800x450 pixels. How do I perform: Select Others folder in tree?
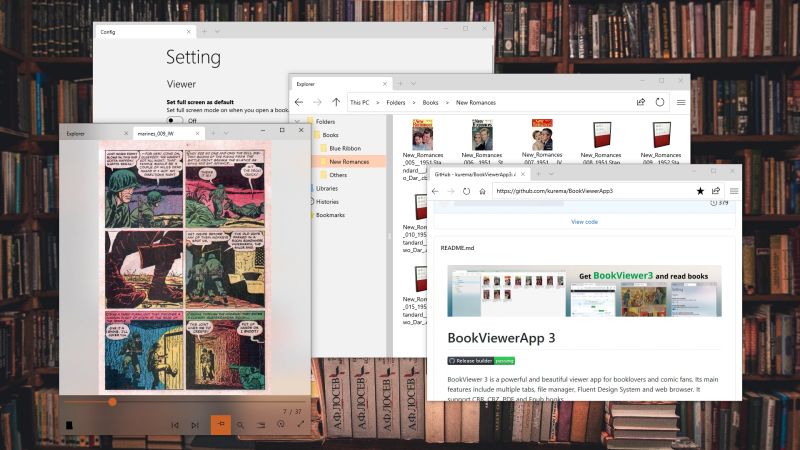click(338, 175)
